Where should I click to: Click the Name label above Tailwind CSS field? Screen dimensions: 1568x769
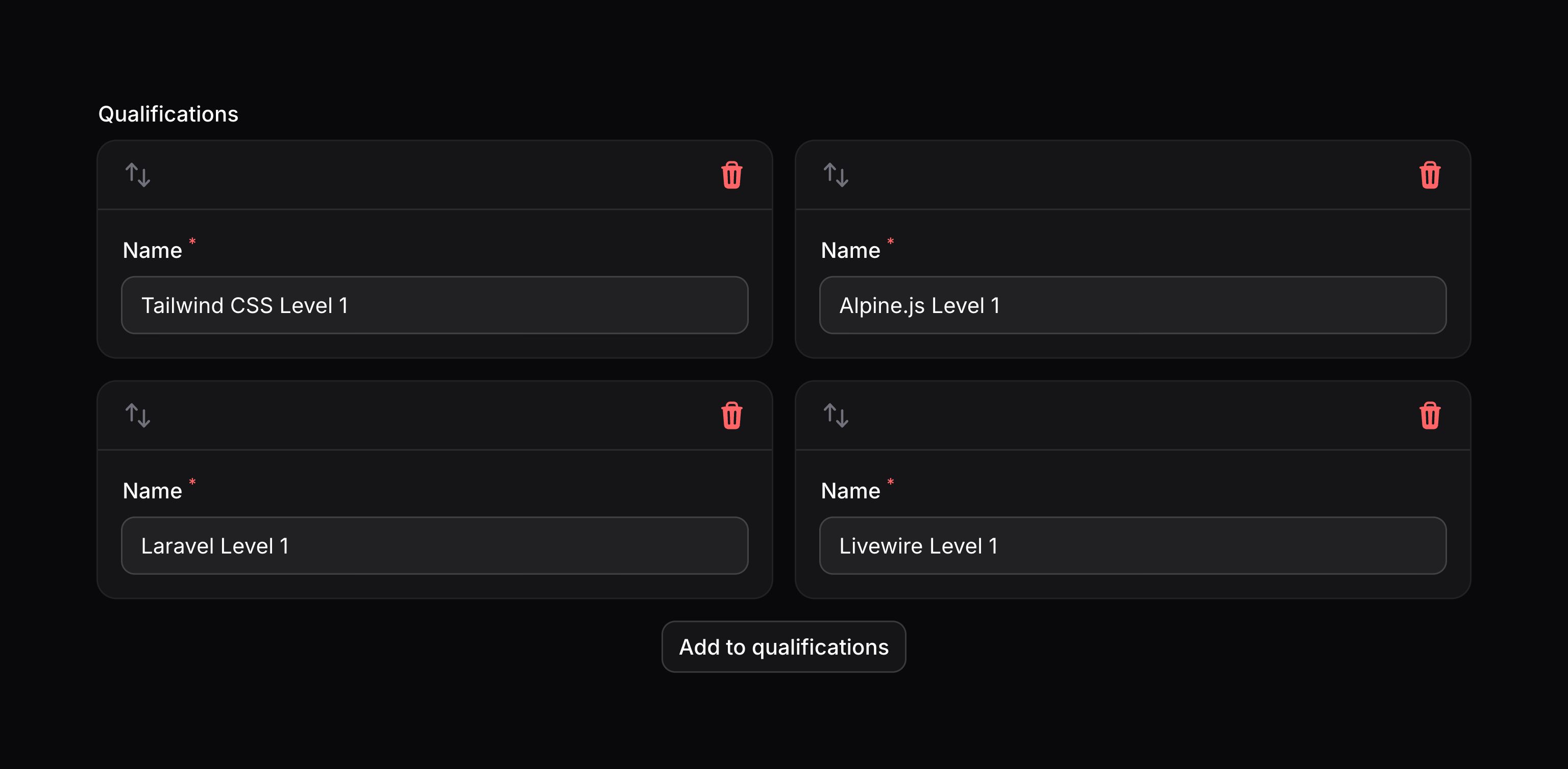click(x=152, y=250)
